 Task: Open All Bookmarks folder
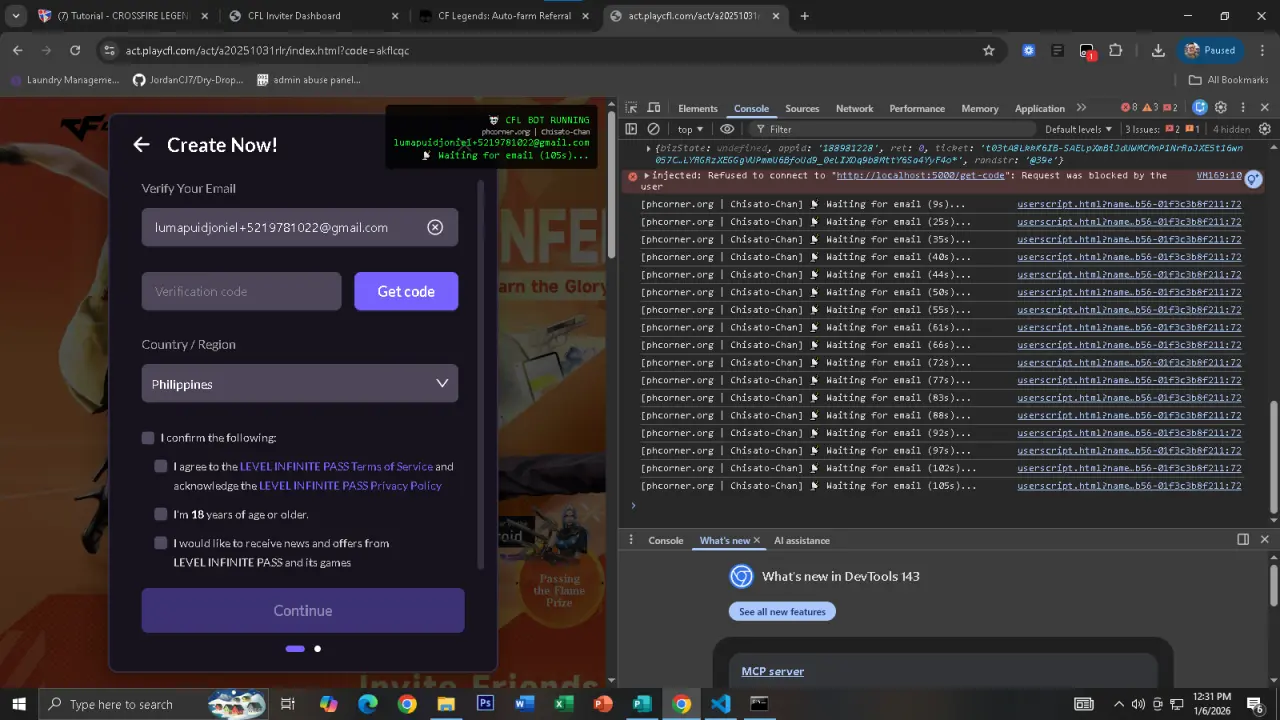[x=1228, y=80]
